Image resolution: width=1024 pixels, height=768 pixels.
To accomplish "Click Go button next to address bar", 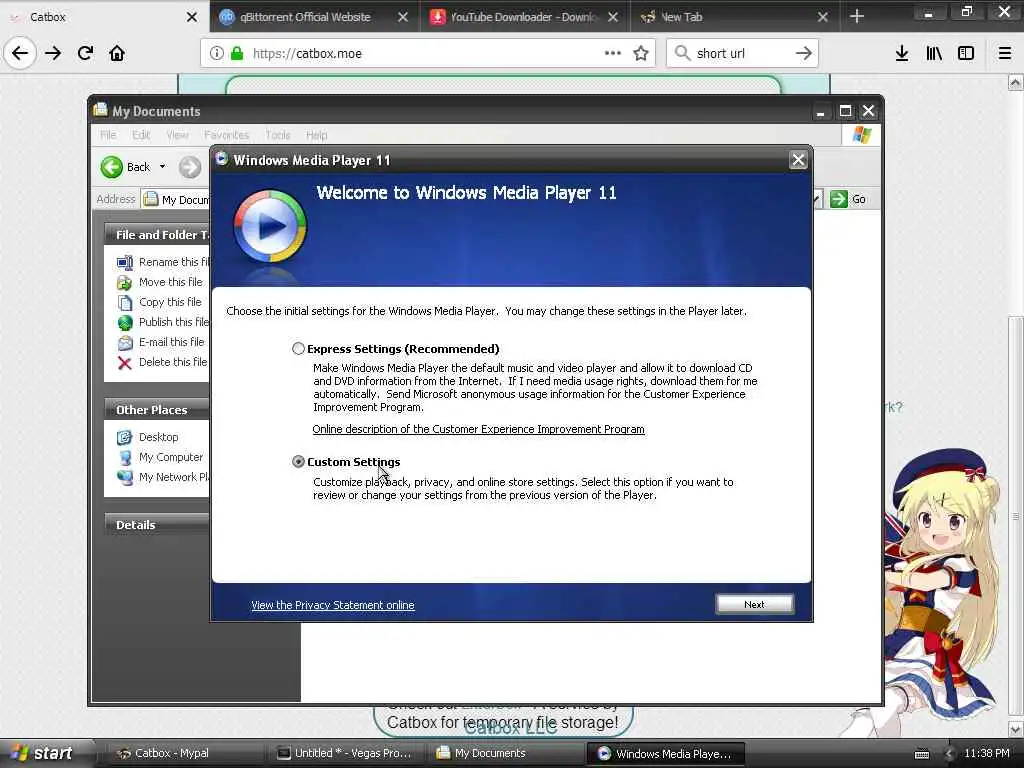I will [848, 199].
